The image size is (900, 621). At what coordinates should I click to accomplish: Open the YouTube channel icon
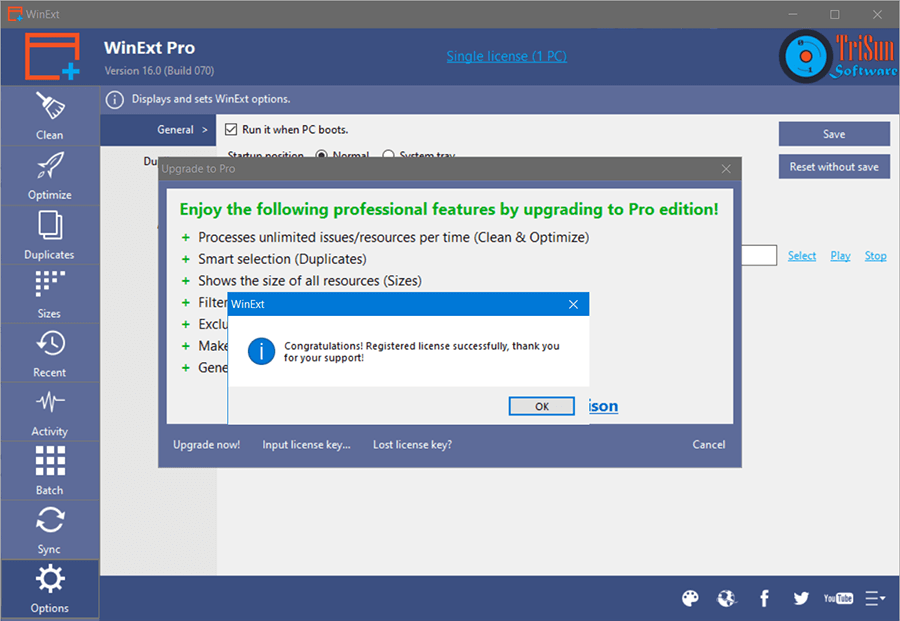tap(838, 599)
